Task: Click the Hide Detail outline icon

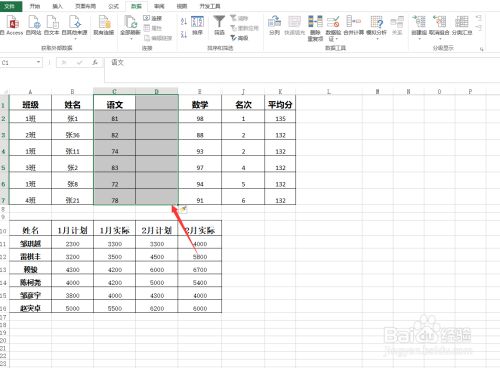Action: [478, 28]
